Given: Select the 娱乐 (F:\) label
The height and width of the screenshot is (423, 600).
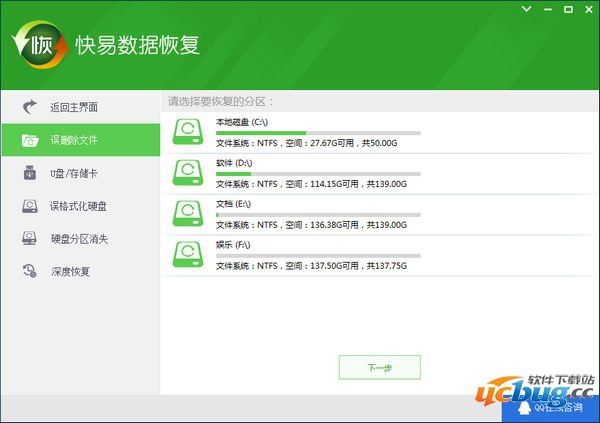Looking at the screenshot, I should pyautogui.click(x=233, y=245).
